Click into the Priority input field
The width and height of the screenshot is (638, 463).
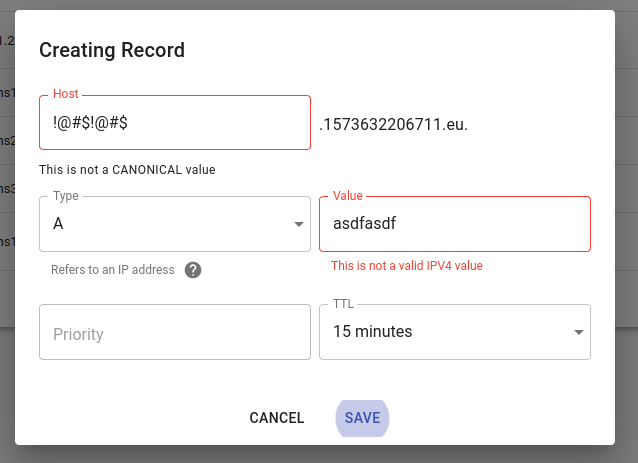pyautogui.click(x=175, y=332)
